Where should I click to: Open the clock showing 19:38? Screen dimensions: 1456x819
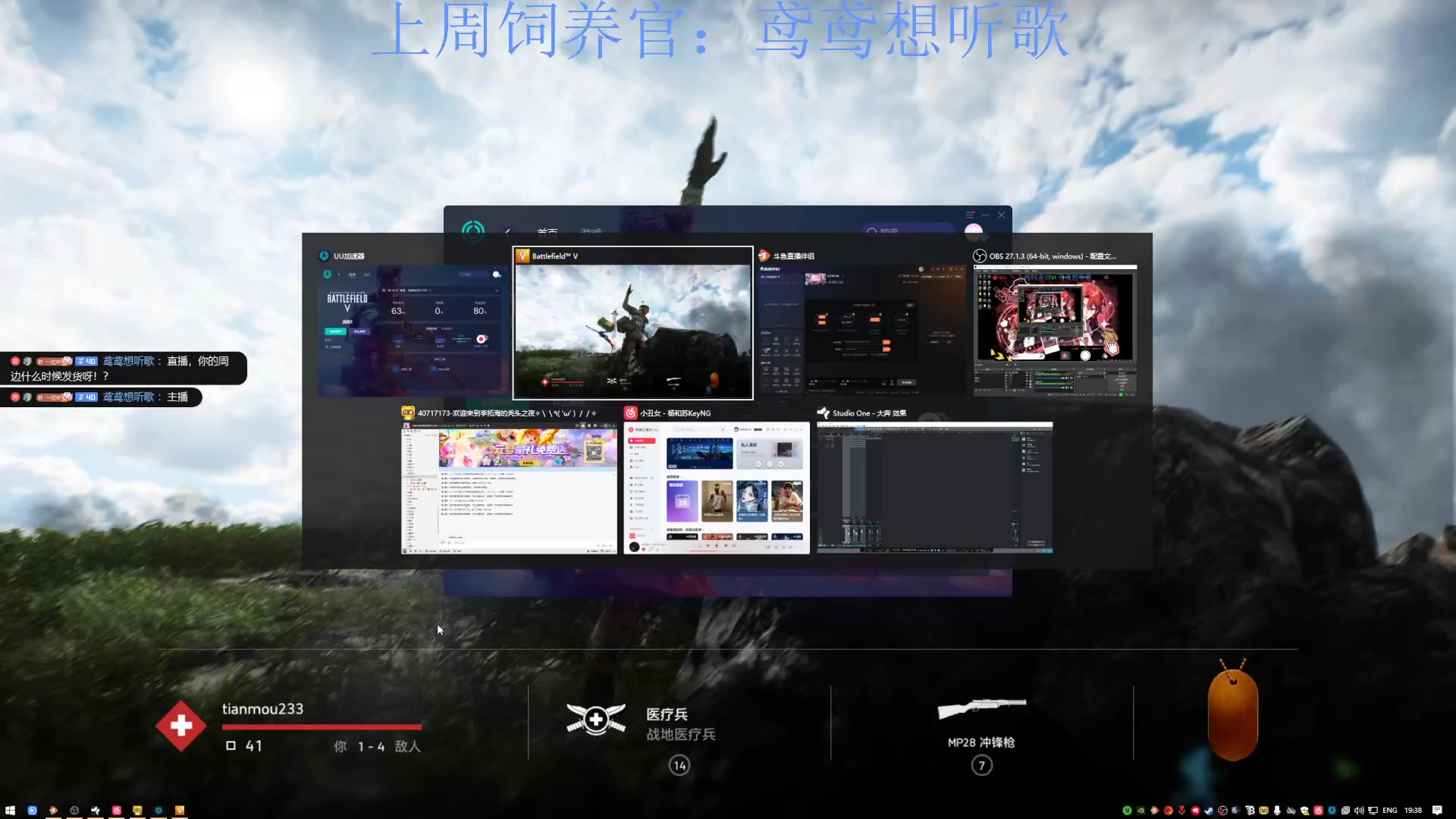pyautogui.click(x=1413, y=810)
